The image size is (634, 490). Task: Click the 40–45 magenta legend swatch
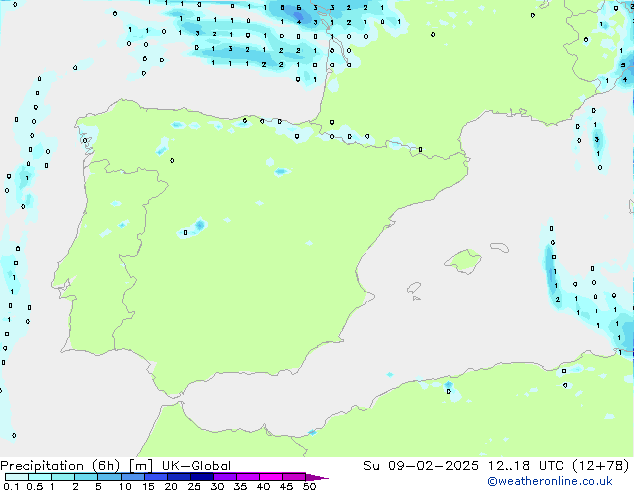coord(271,477)
